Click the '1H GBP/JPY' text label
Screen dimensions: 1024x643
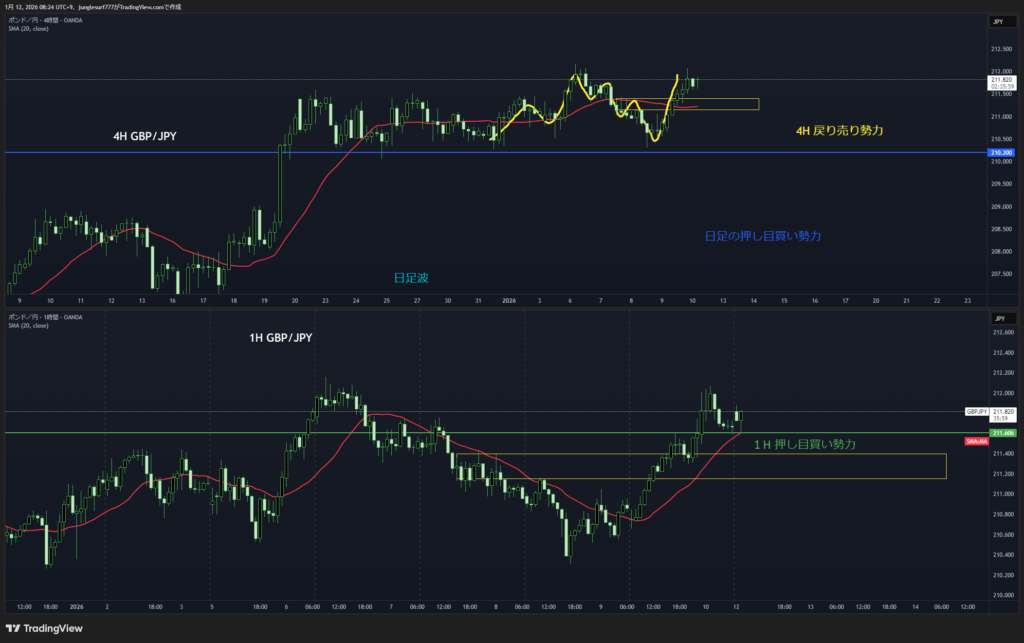click(x=280, y=338)
